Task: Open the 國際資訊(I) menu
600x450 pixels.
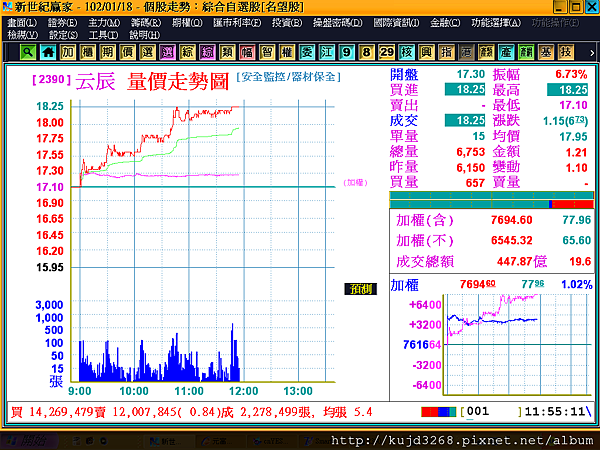Action: [x=396, y=23]
